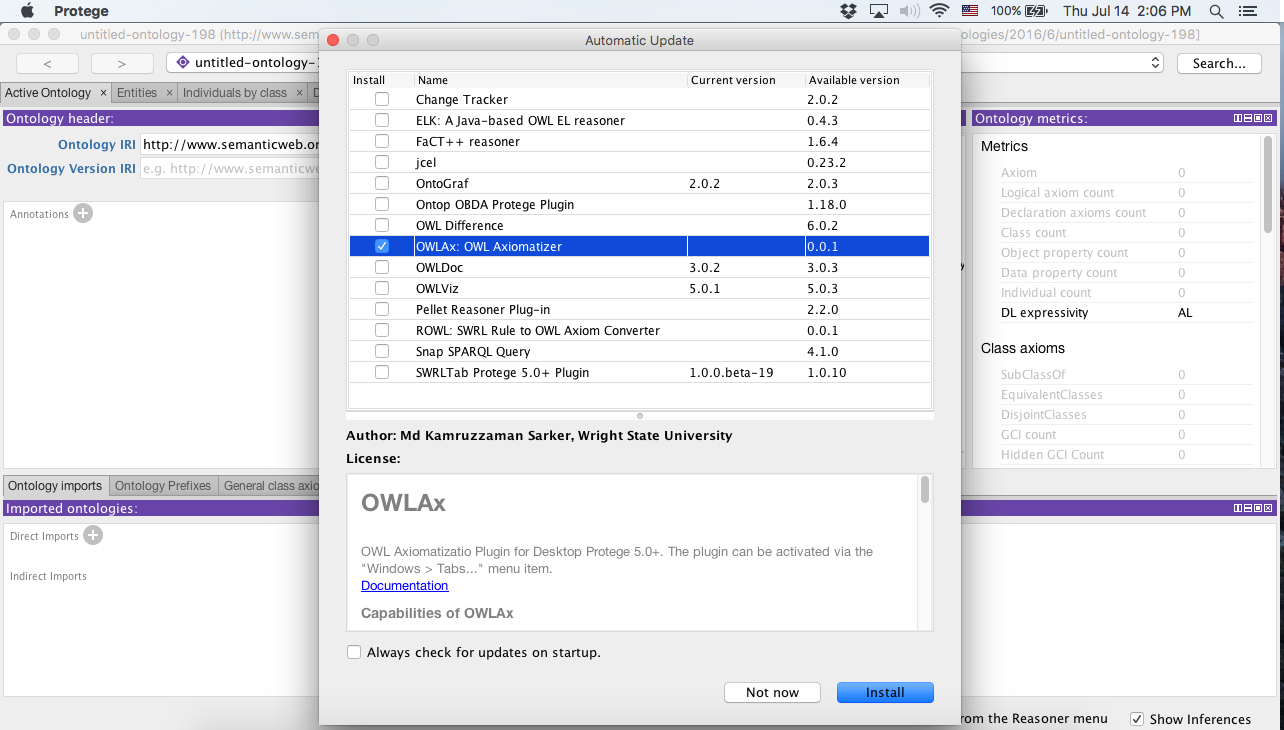Sort plugins by Available version column
The width and height of the screenshot is (1284, 730).
(x=867, y=80)
